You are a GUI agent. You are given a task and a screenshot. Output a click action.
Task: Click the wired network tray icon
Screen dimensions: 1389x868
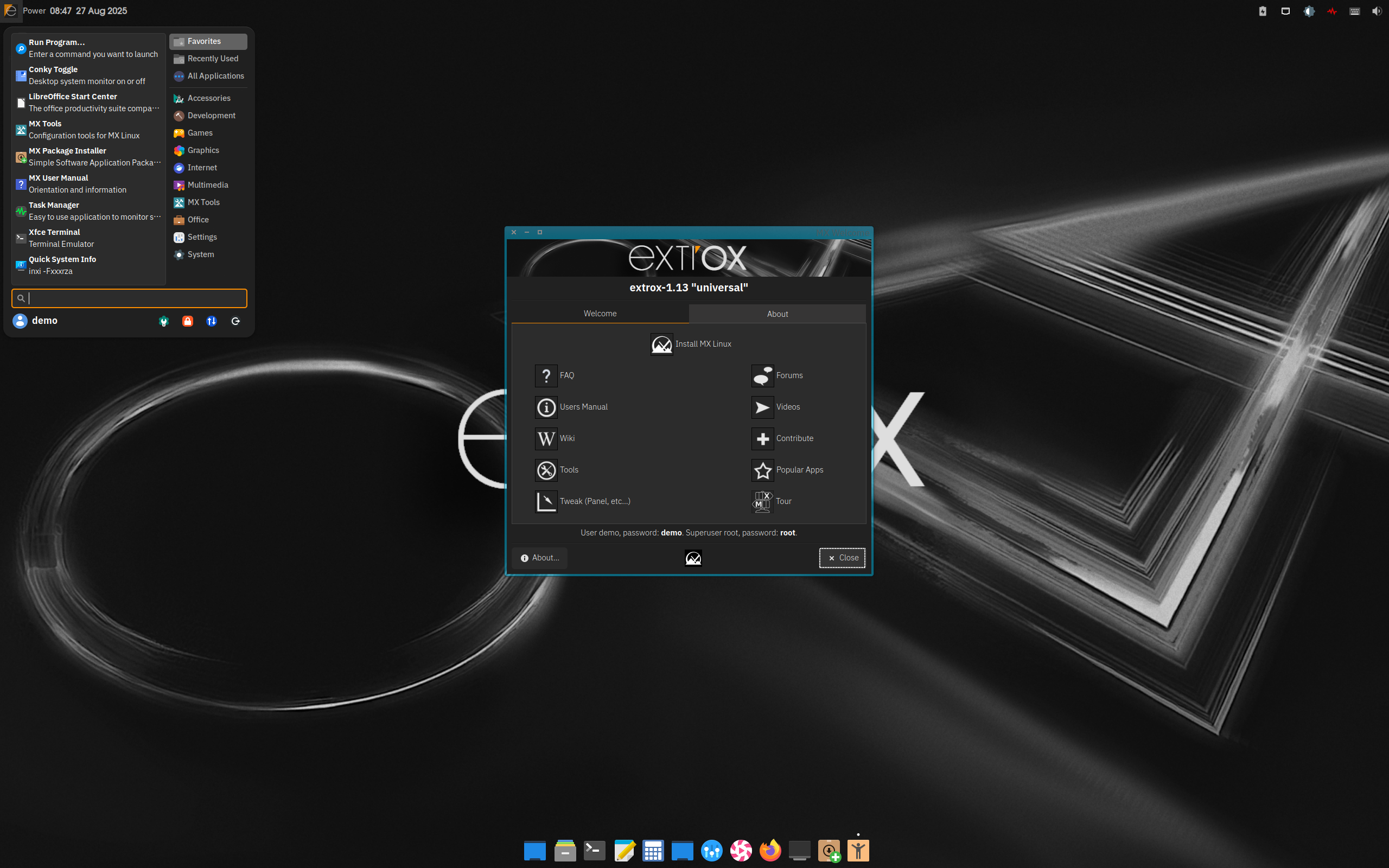coord(1285,11)
